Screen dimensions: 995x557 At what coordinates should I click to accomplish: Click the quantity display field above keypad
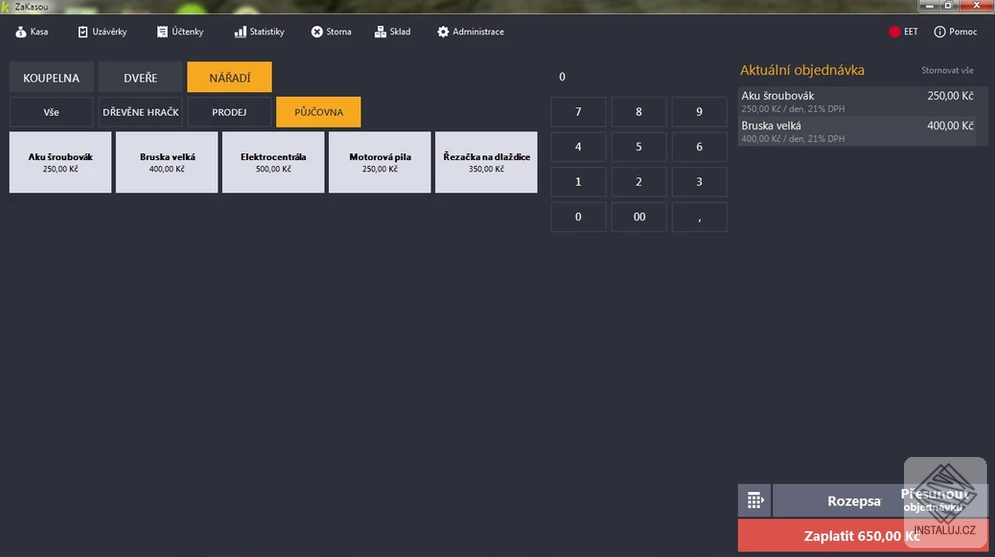click(x=639, y=77)
